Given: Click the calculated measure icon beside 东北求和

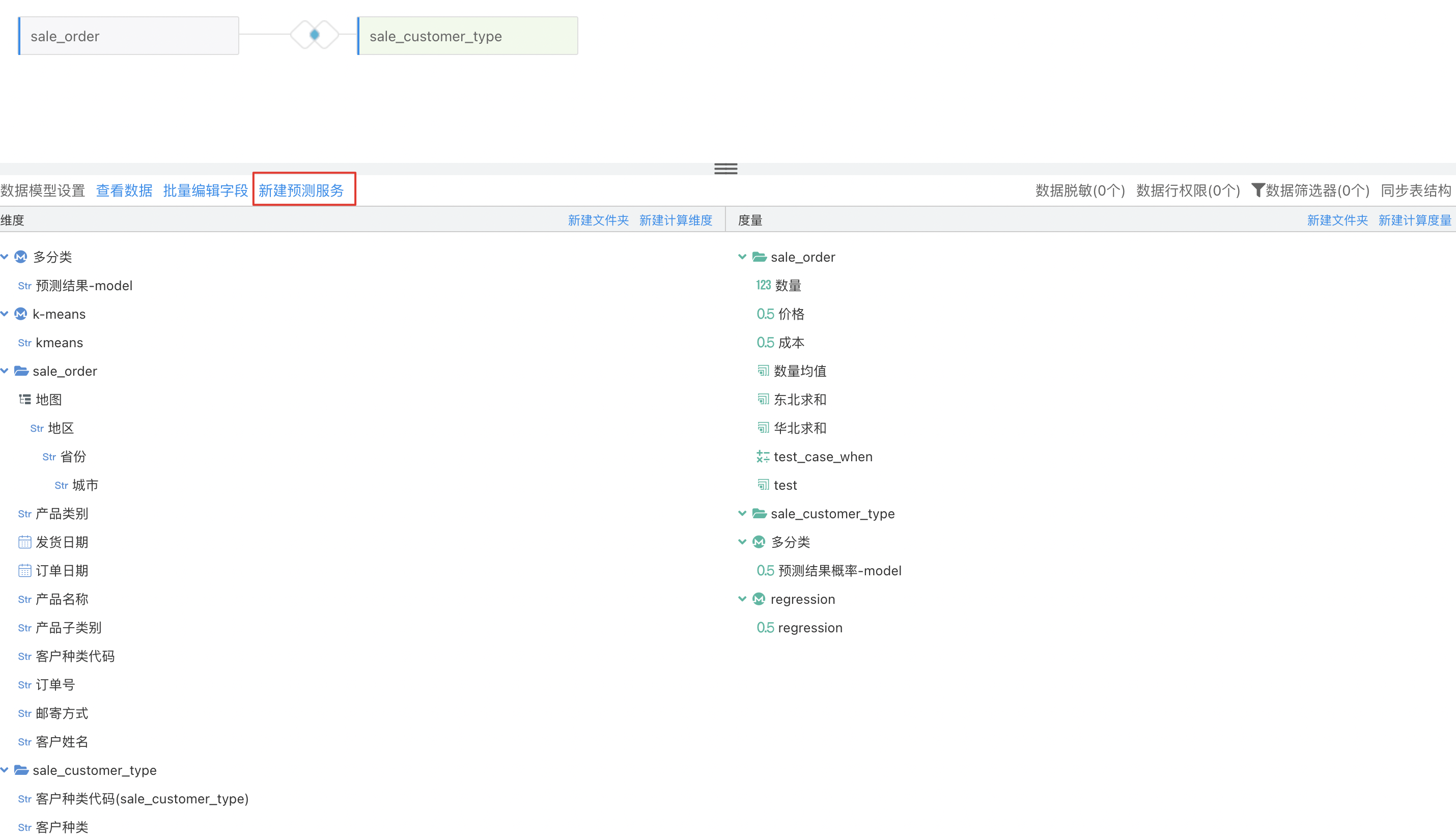Looking at the screenshot, I should 763,399.
